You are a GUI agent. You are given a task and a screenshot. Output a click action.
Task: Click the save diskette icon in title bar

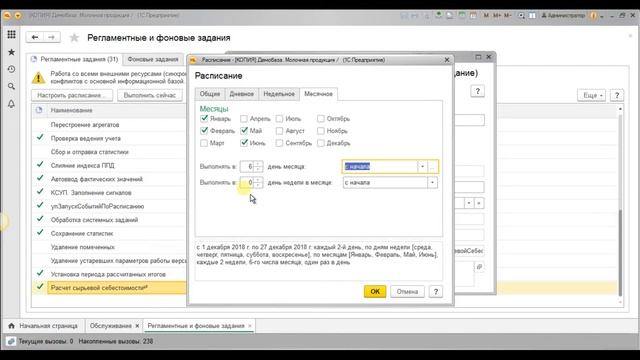coord(404,16)
